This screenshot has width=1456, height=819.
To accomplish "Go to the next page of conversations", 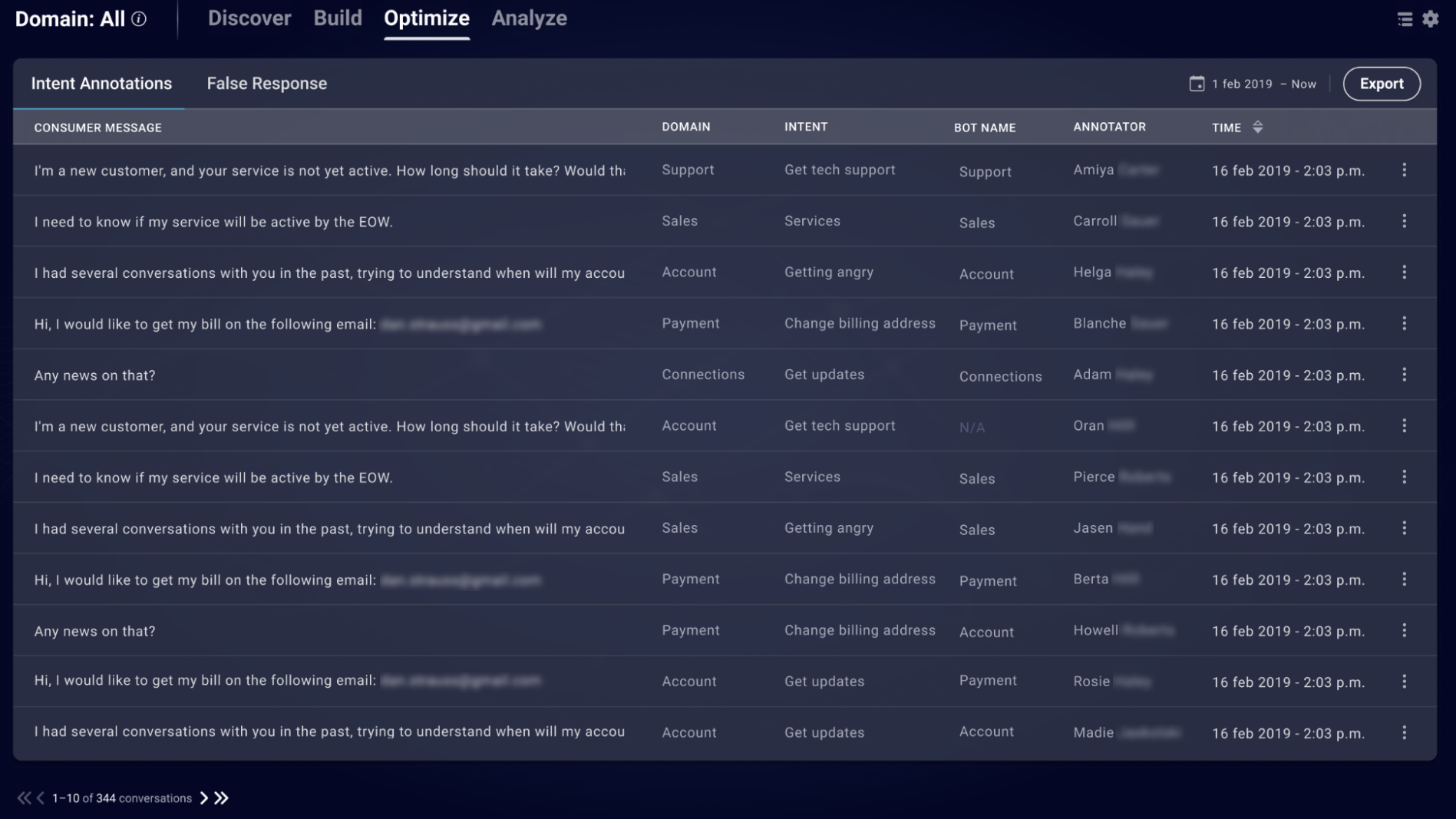I will pyautogui.click(x=203, y=798).
